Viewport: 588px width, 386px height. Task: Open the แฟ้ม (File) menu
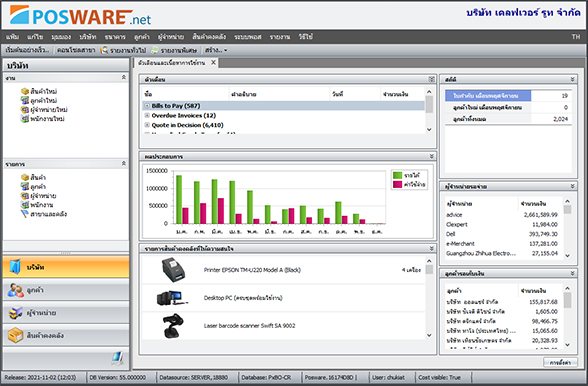coord(12,37)
